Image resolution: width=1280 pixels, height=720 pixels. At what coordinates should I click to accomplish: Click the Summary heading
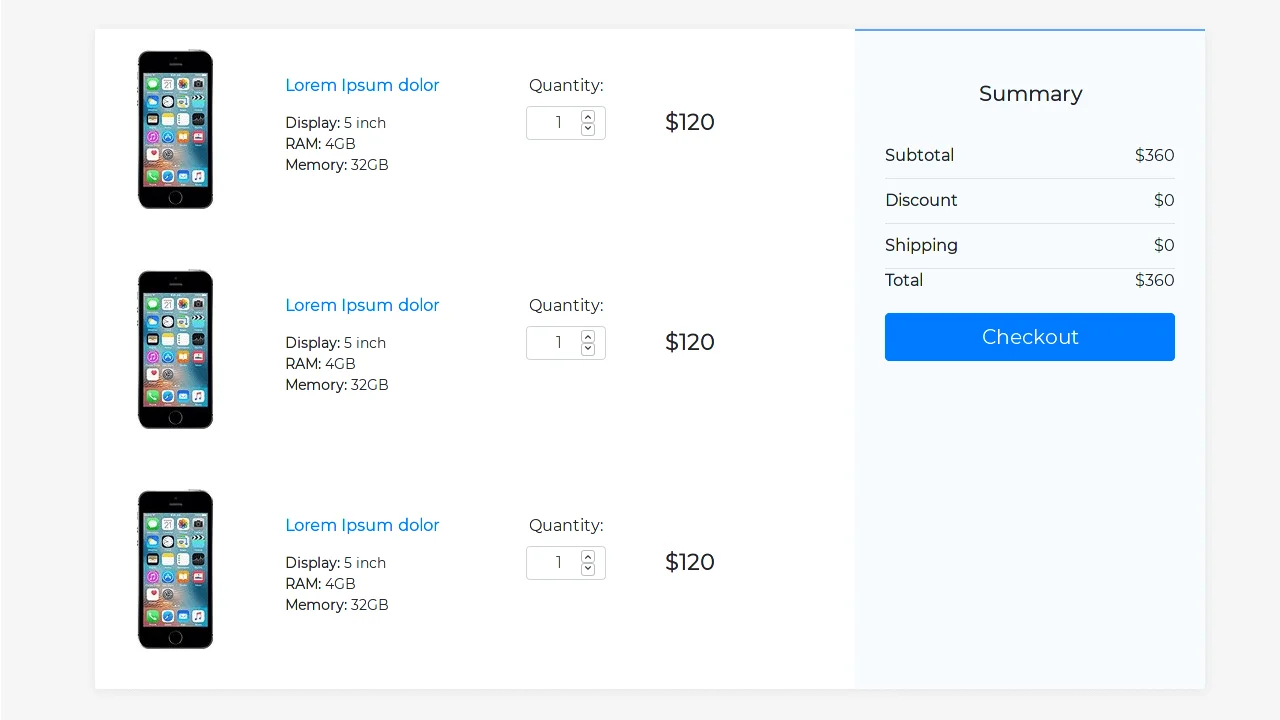[1029, 93]
